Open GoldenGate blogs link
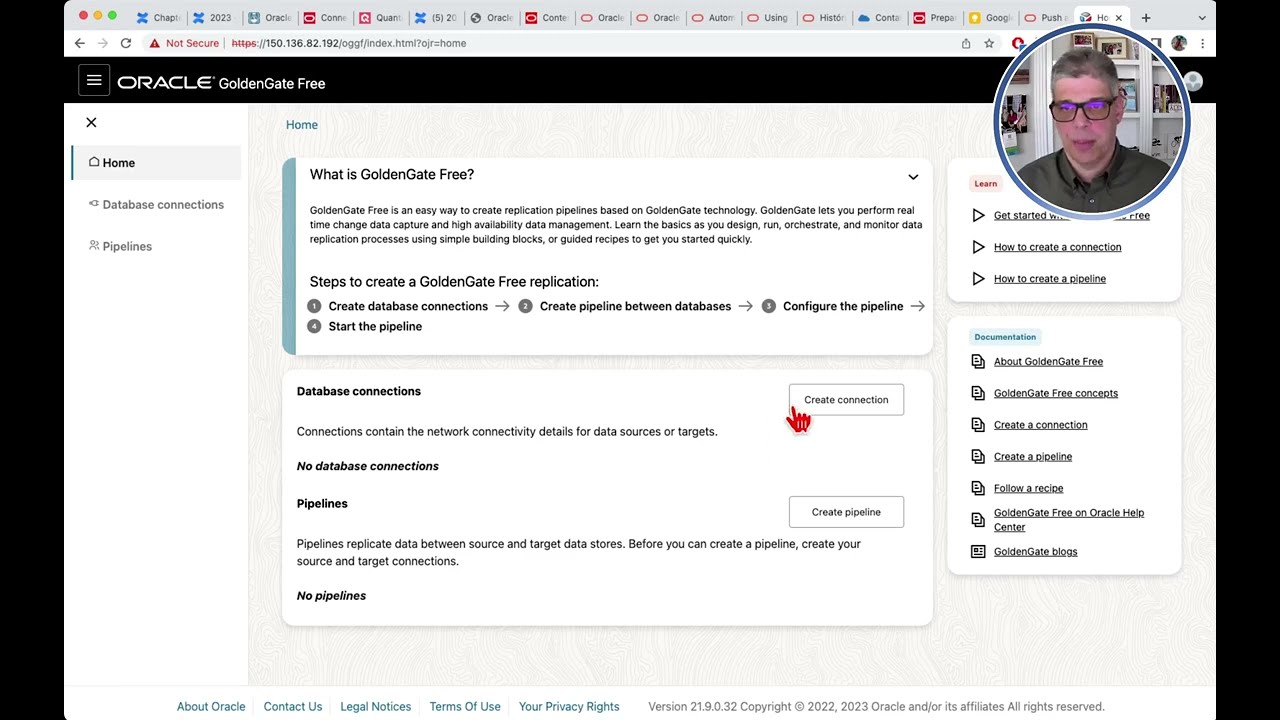 [1035, 552]
